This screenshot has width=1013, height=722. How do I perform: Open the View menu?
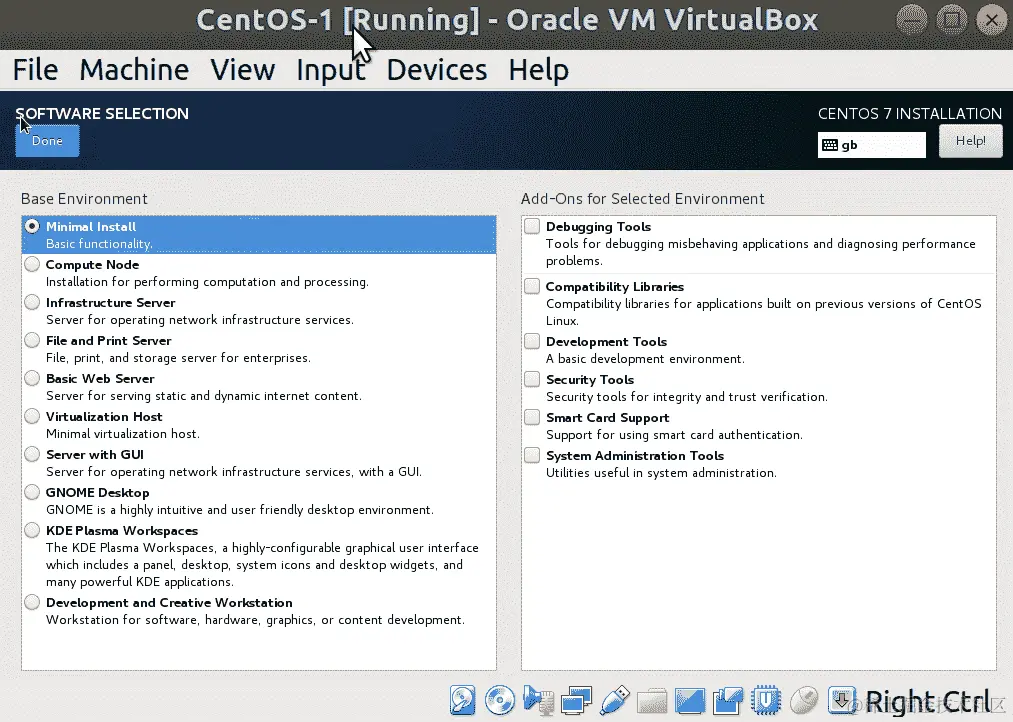(x=243, y=70)
